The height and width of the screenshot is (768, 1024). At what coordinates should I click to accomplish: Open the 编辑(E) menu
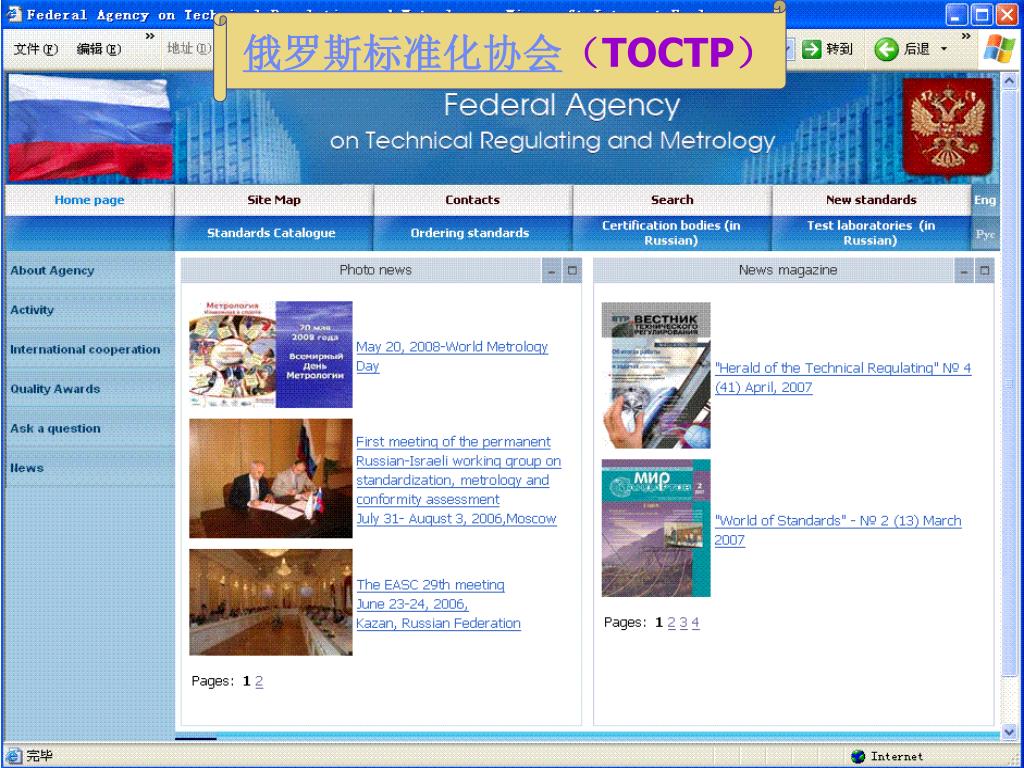tap(99, 49)
